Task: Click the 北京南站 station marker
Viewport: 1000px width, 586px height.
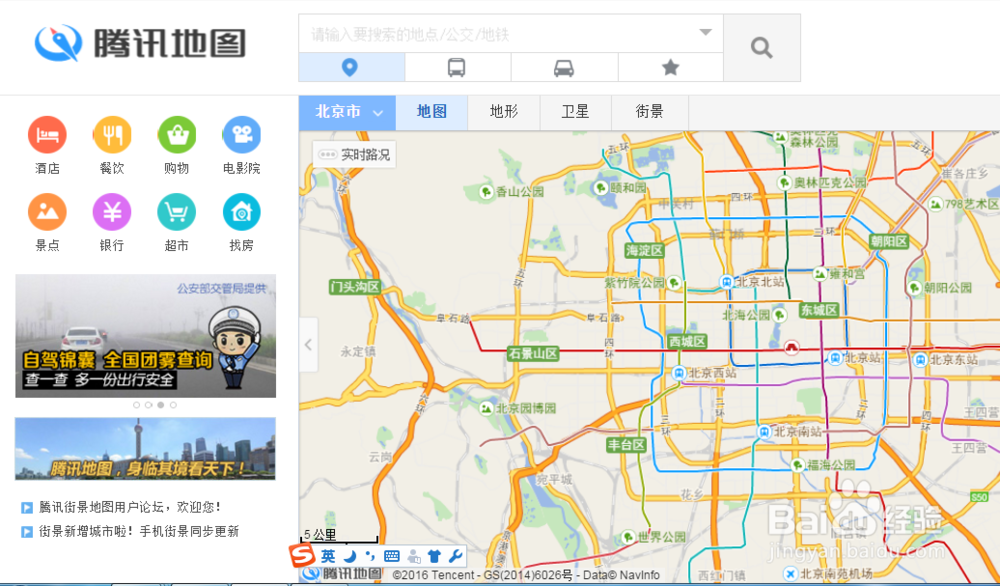Action: pos(764,432)
